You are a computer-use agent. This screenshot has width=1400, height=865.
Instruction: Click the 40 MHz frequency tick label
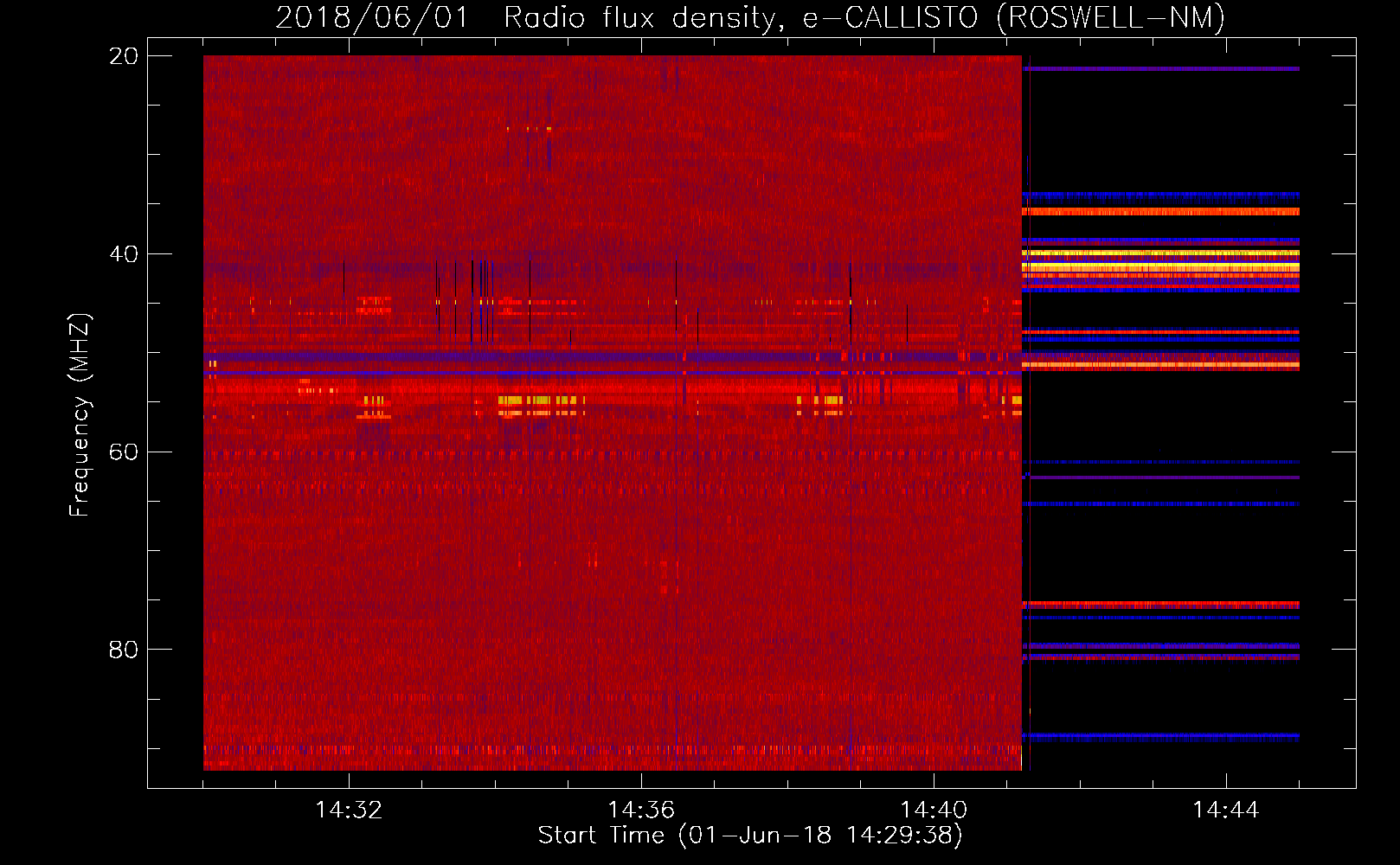tap(124, 254)
